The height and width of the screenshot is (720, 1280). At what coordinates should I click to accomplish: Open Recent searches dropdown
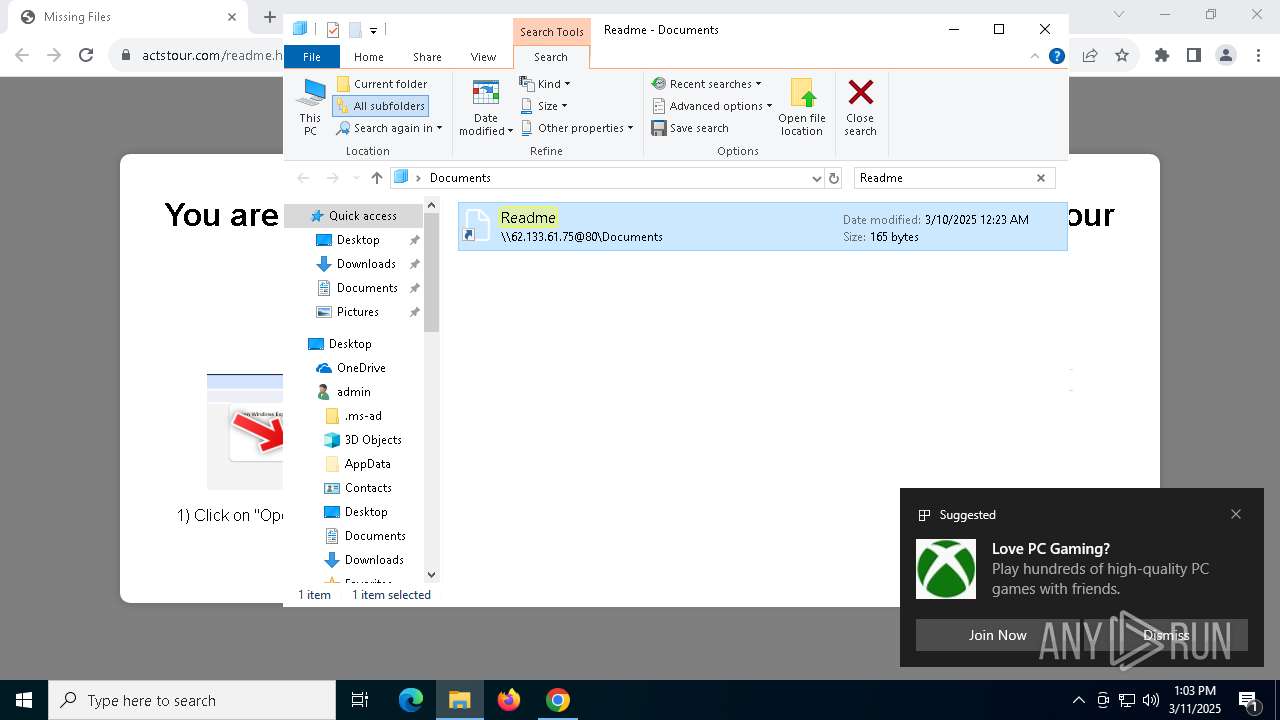(x=707, y=84)
